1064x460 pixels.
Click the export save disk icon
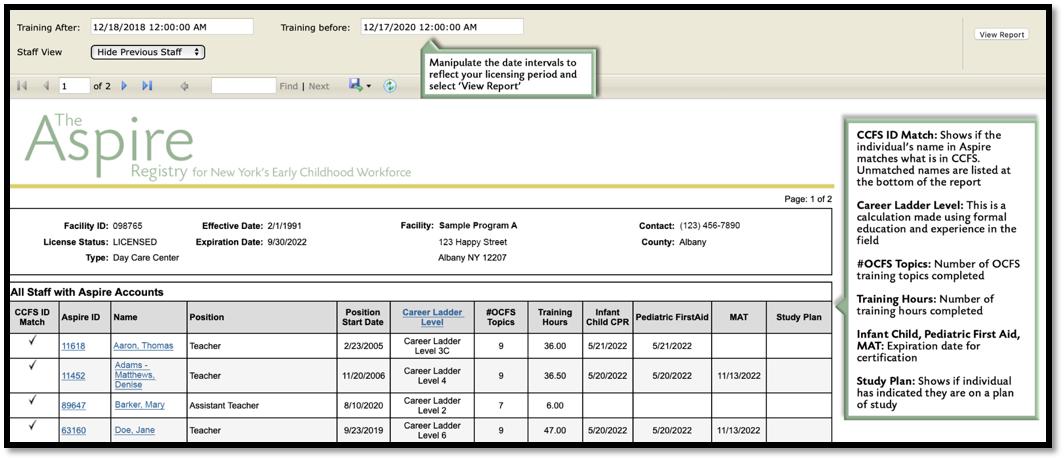(x=355, y=86)
